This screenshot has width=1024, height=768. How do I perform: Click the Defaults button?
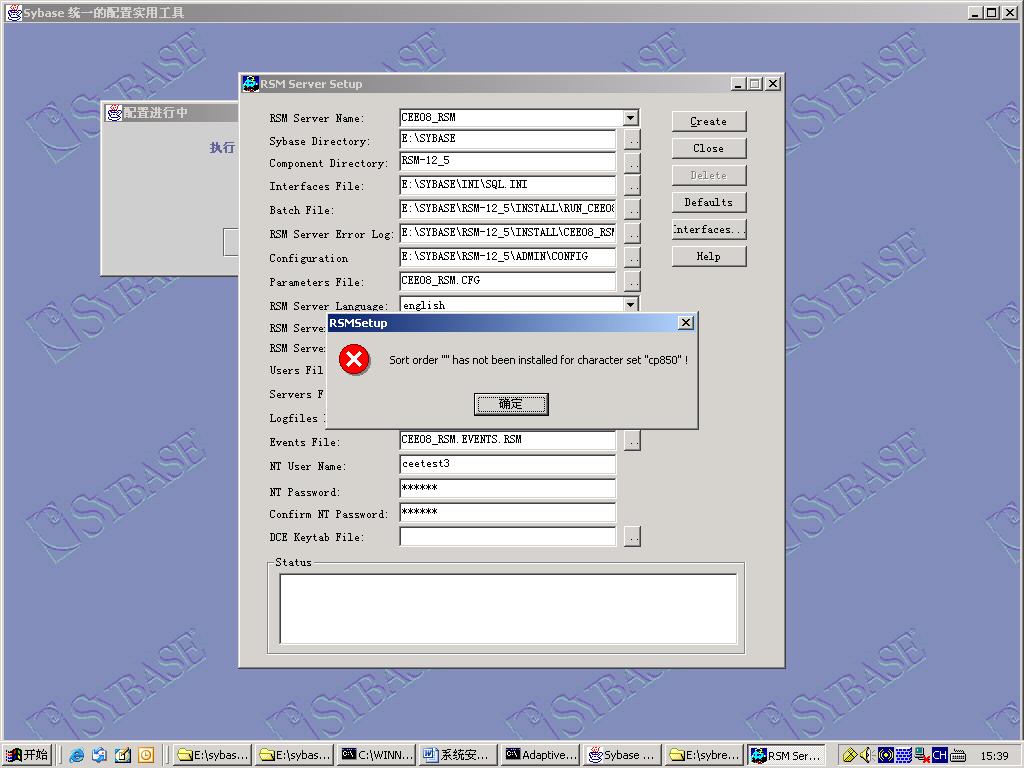[708, 202]
